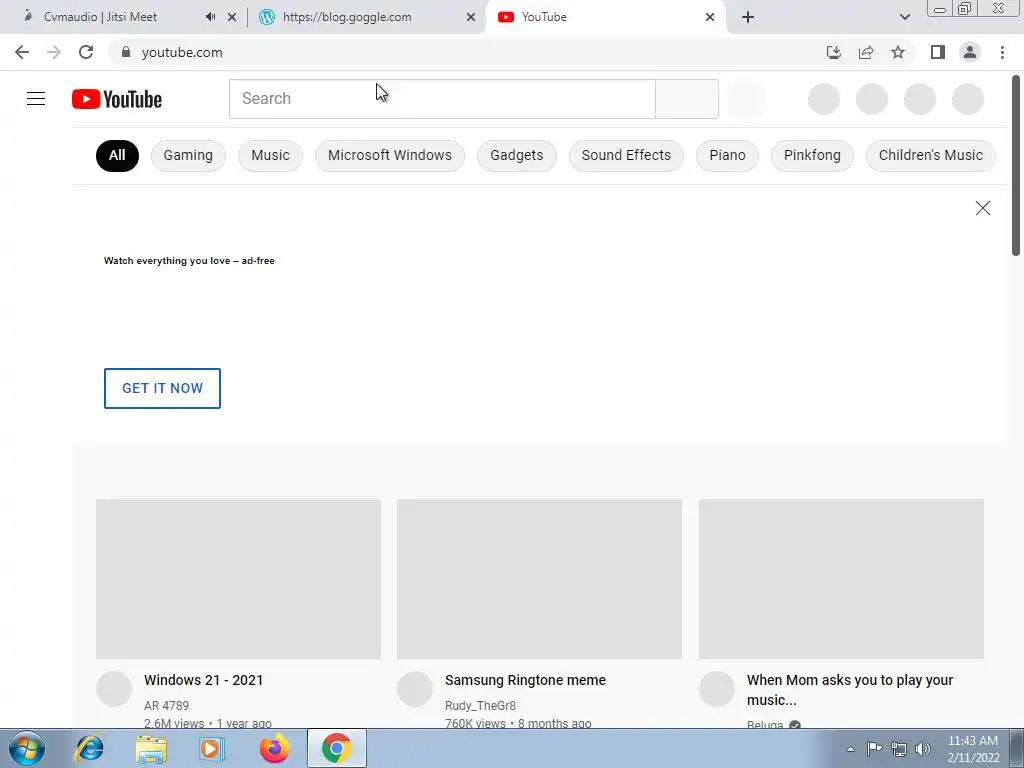Open Windows Explorer from the taskbar

(151, 748)
